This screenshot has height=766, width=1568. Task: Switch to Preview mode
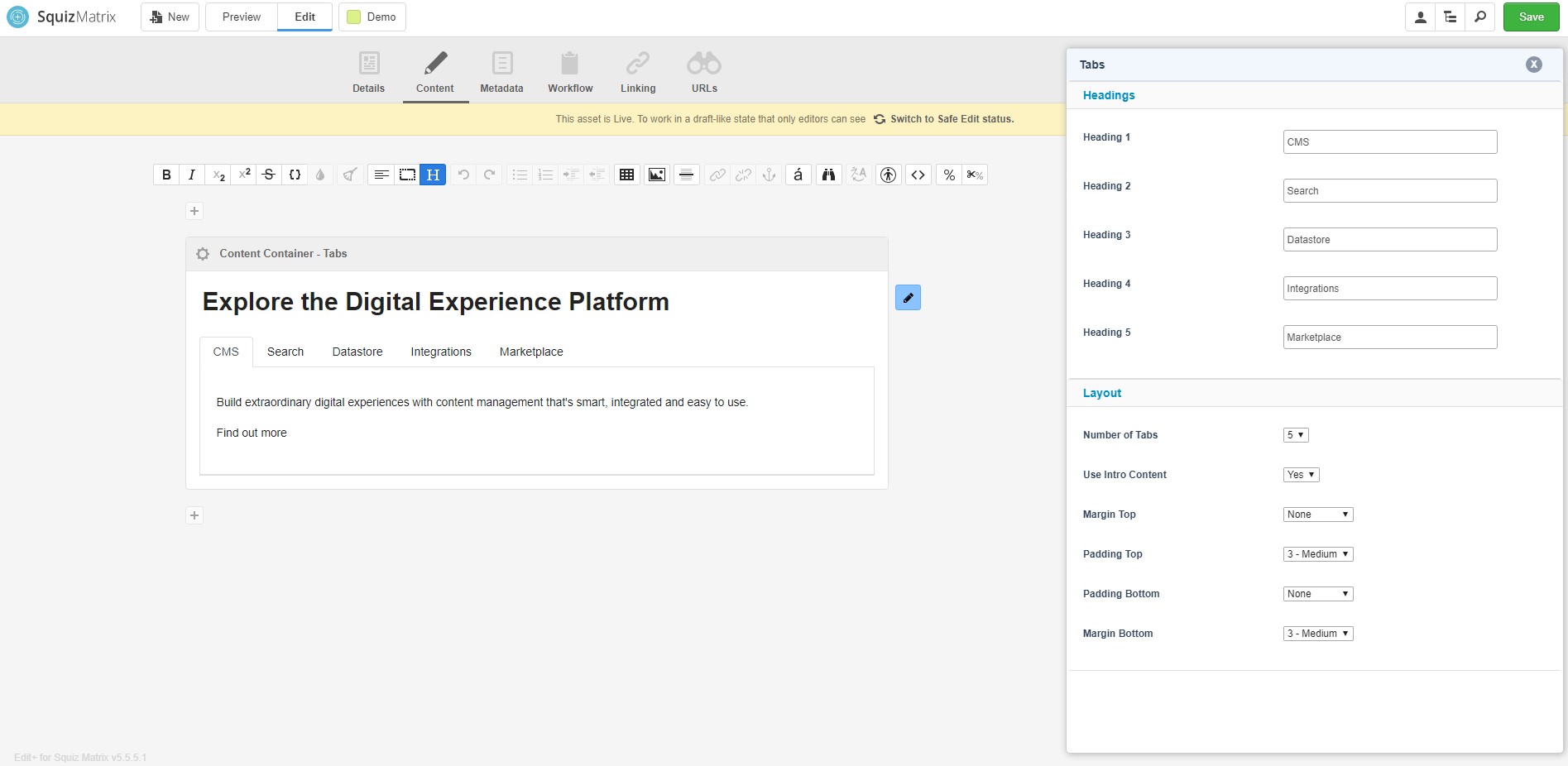coord(242,17)
